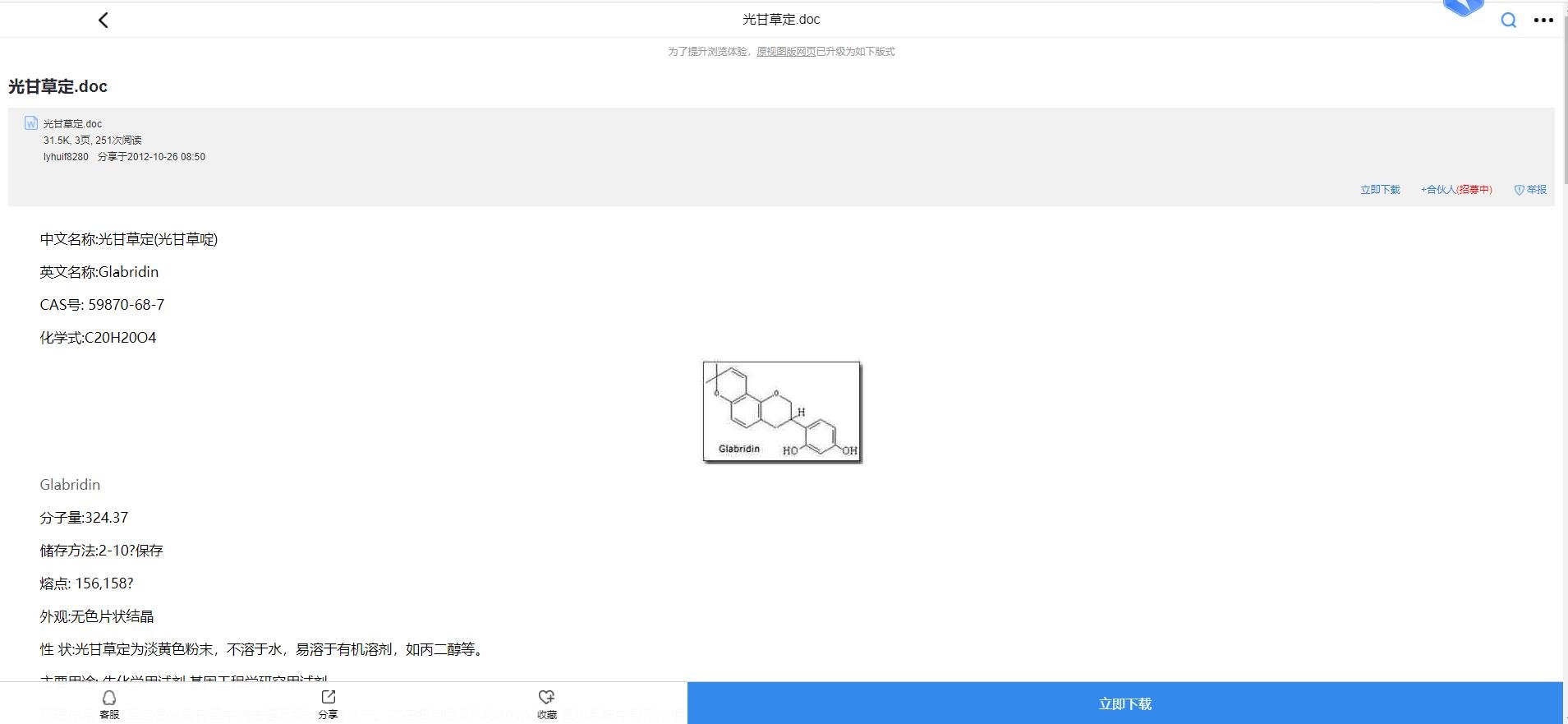Viewport: 1568px width, 724px height.
Task: Open search with the magnifier icon
Action: click(x=1509, y=21)
